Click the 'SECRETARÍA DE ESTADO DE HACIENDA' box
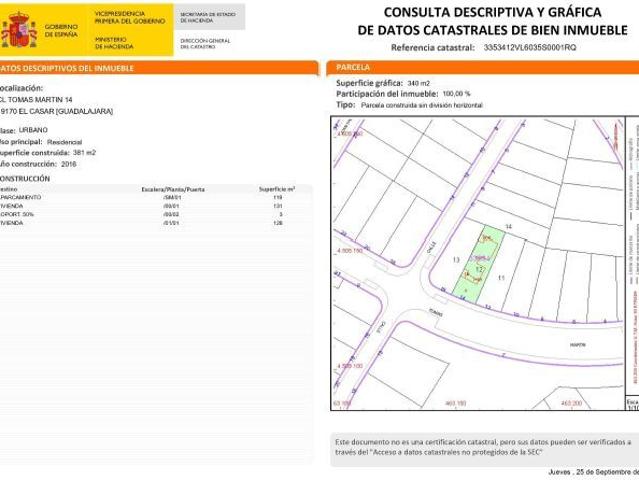Image resolution: width=639 pixels, height=480 pixels. tap(208, 17)
